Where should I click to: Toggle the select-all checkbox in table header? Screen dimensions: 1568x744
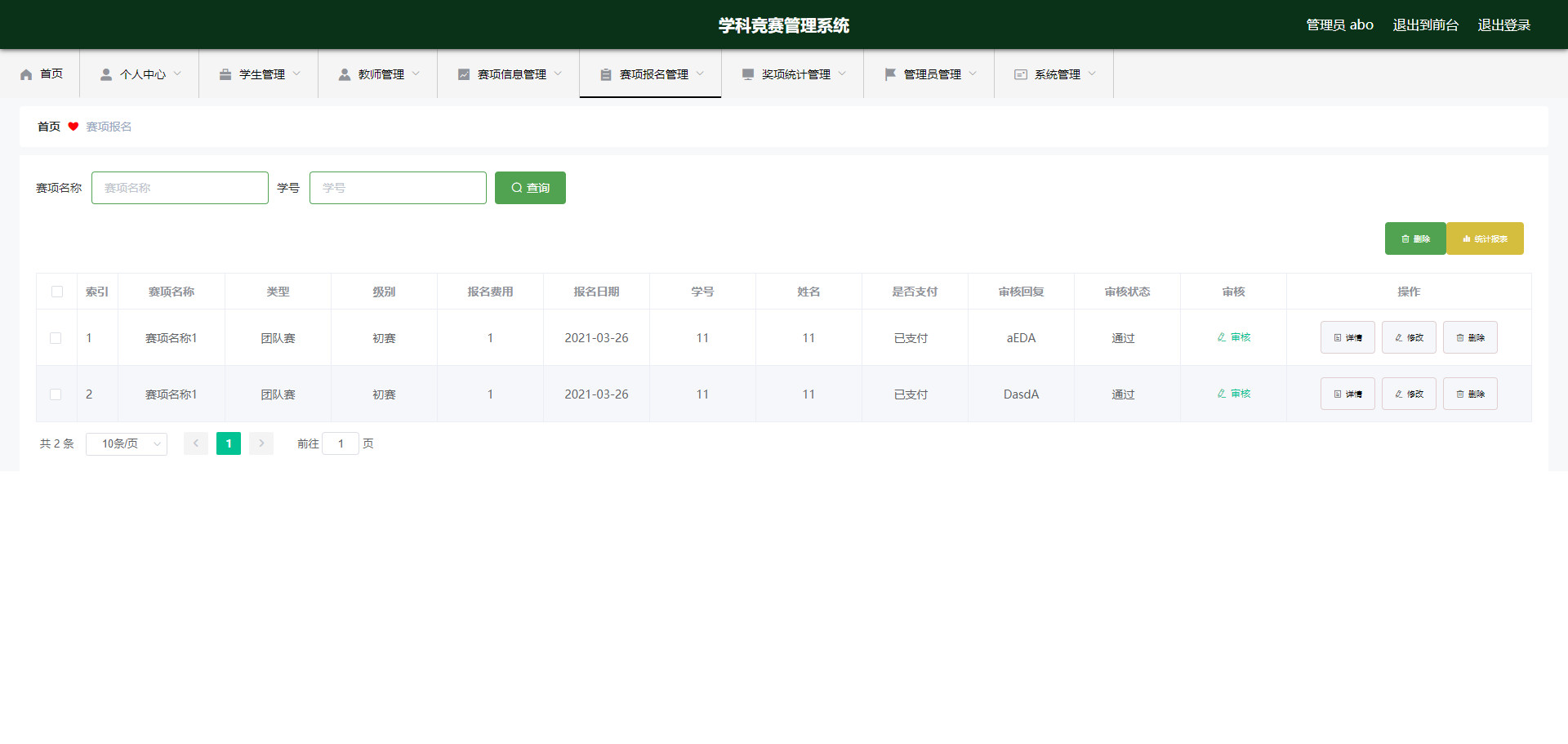57,292
